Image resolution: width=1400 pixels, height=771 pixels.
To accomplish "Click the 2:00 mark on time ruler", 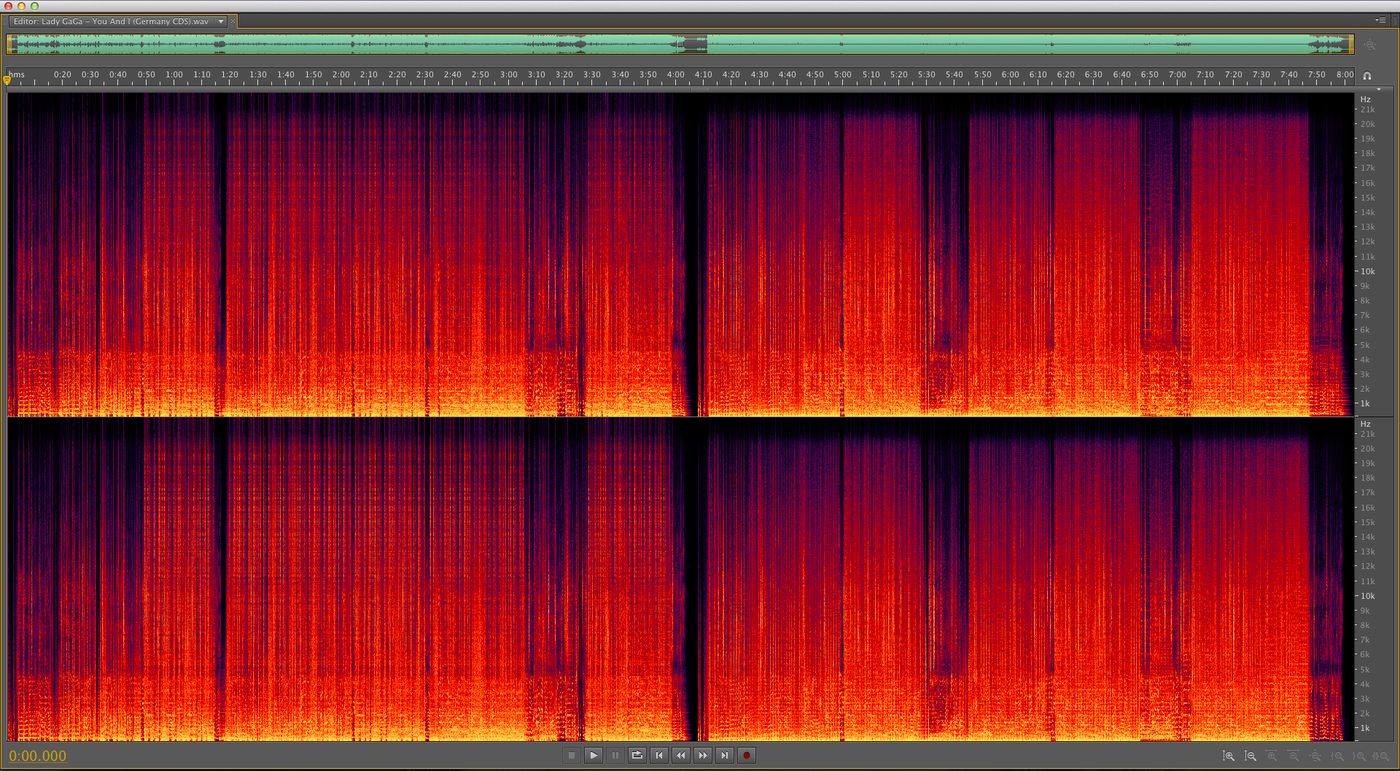I will 341,74.
